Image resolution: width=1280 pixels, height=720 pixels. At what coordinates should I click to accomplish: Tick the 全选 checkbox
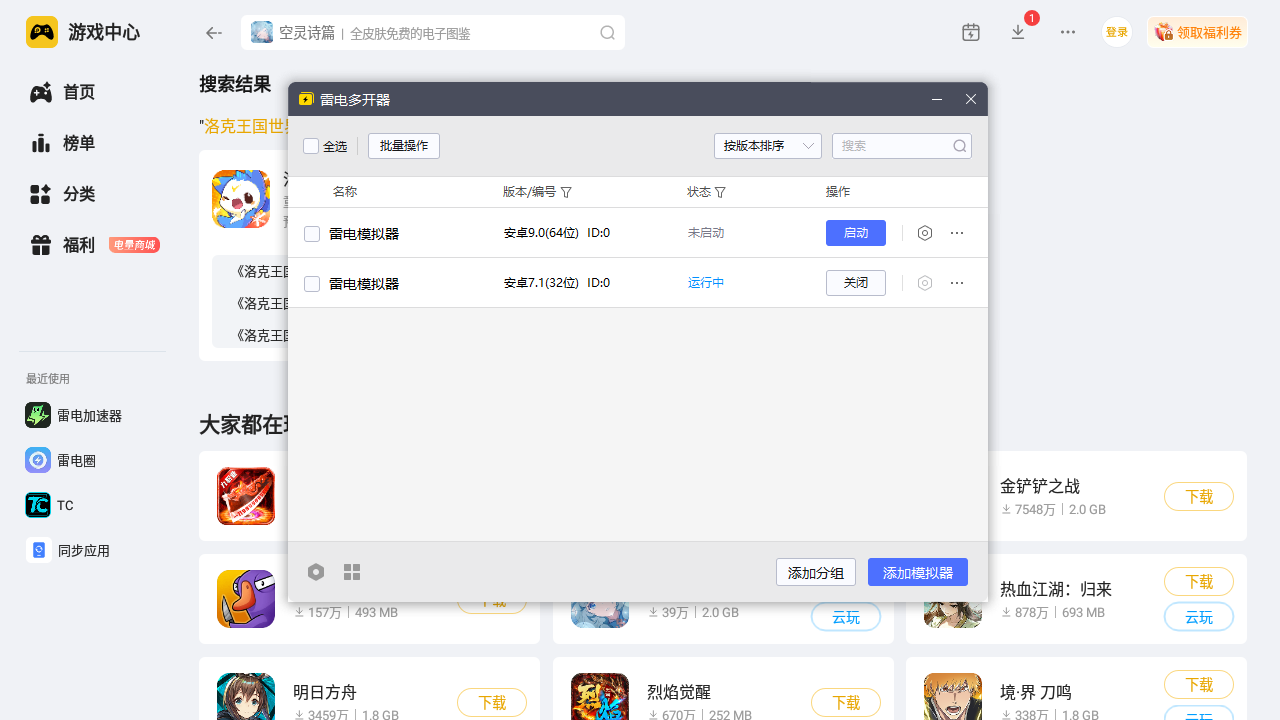(x=311, y=146)
